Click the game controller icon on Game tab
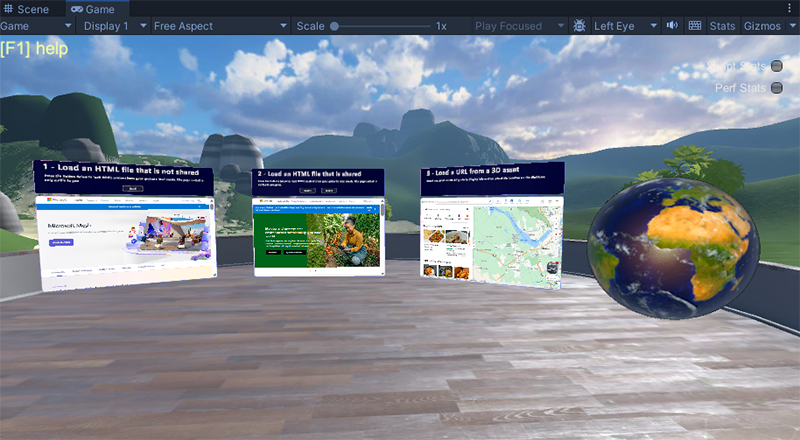 click(77, 9)
